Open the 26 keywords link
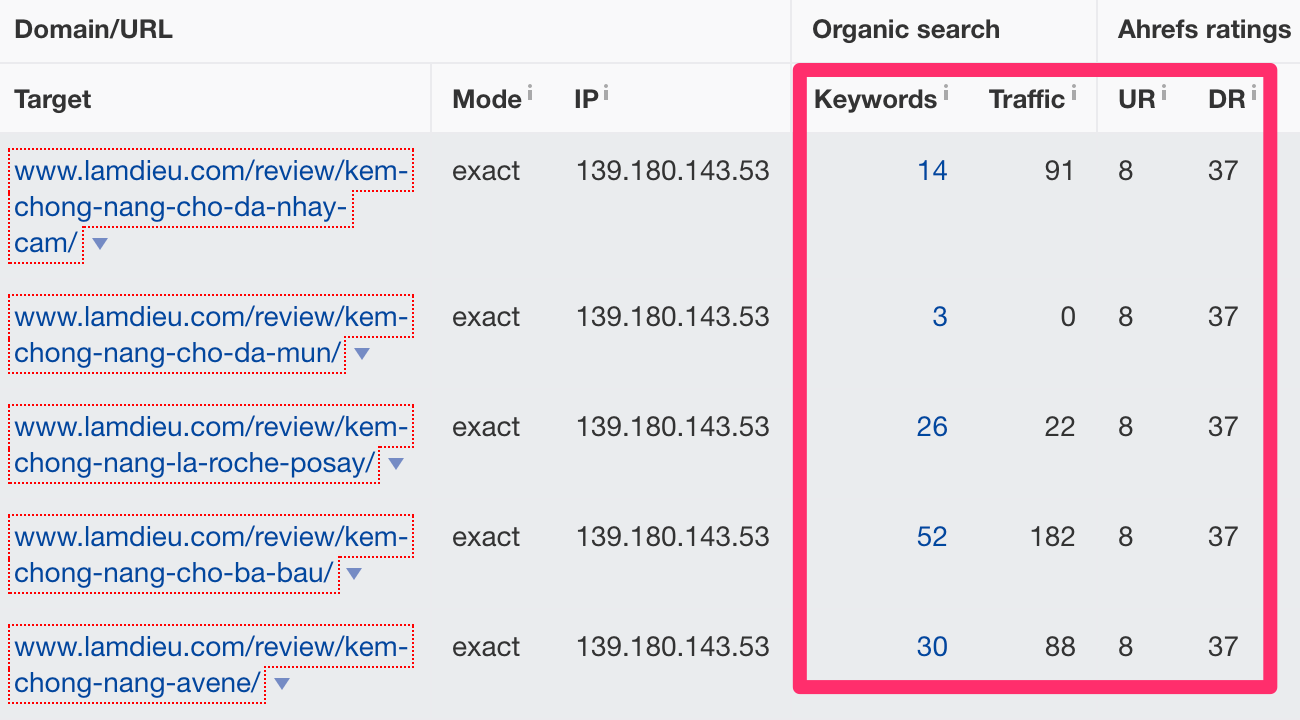This screenshot has height=720, width=1300. [x=932, y=427]
